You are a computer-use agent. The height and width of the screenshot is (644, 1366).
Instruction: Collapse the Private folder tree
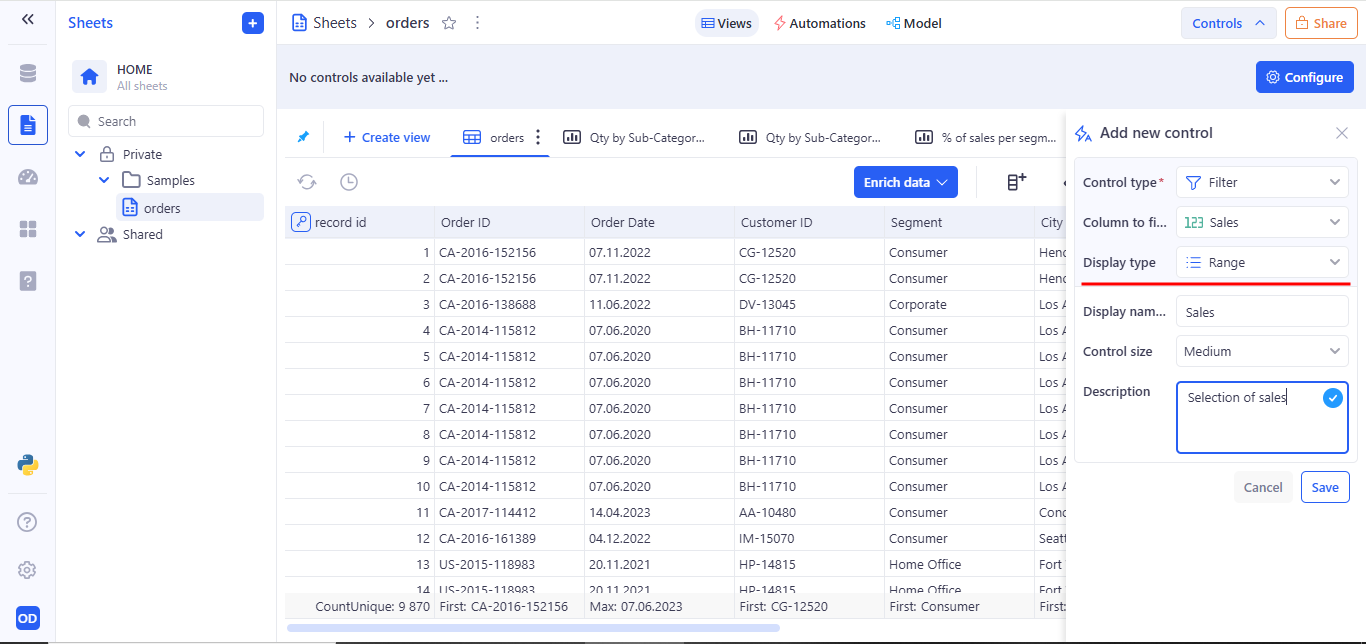tap(80, 154)
